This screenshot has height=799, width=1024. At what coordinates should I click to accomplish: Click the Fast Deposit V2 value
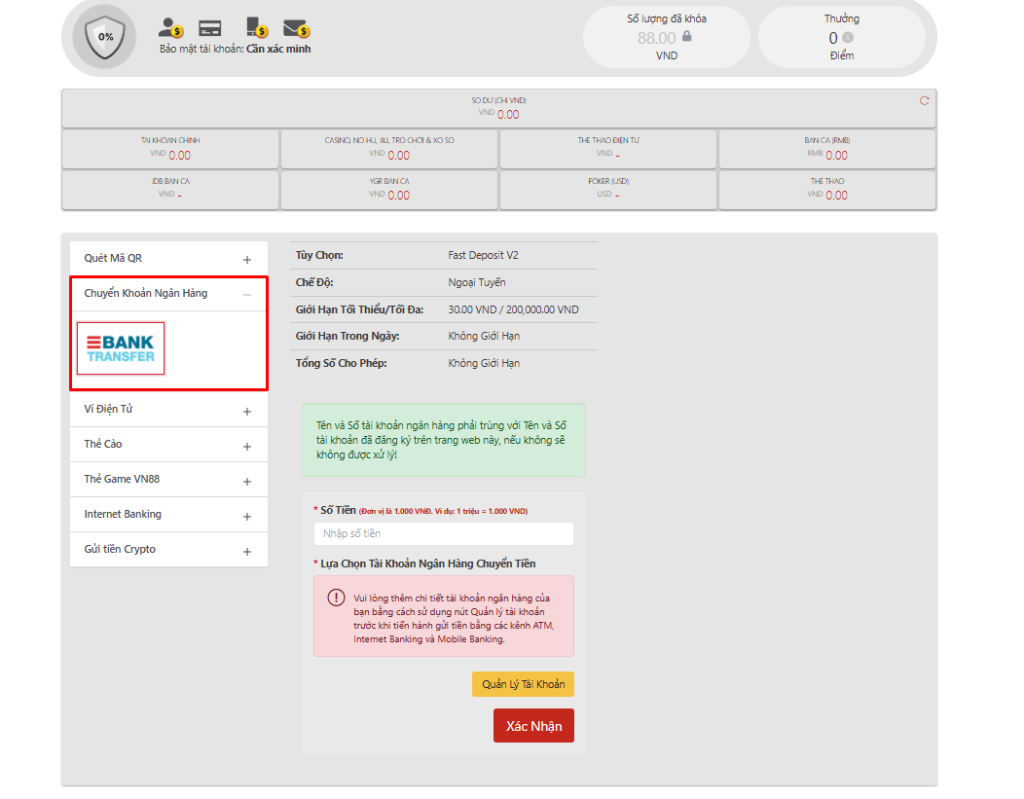[x=483, y=255]
